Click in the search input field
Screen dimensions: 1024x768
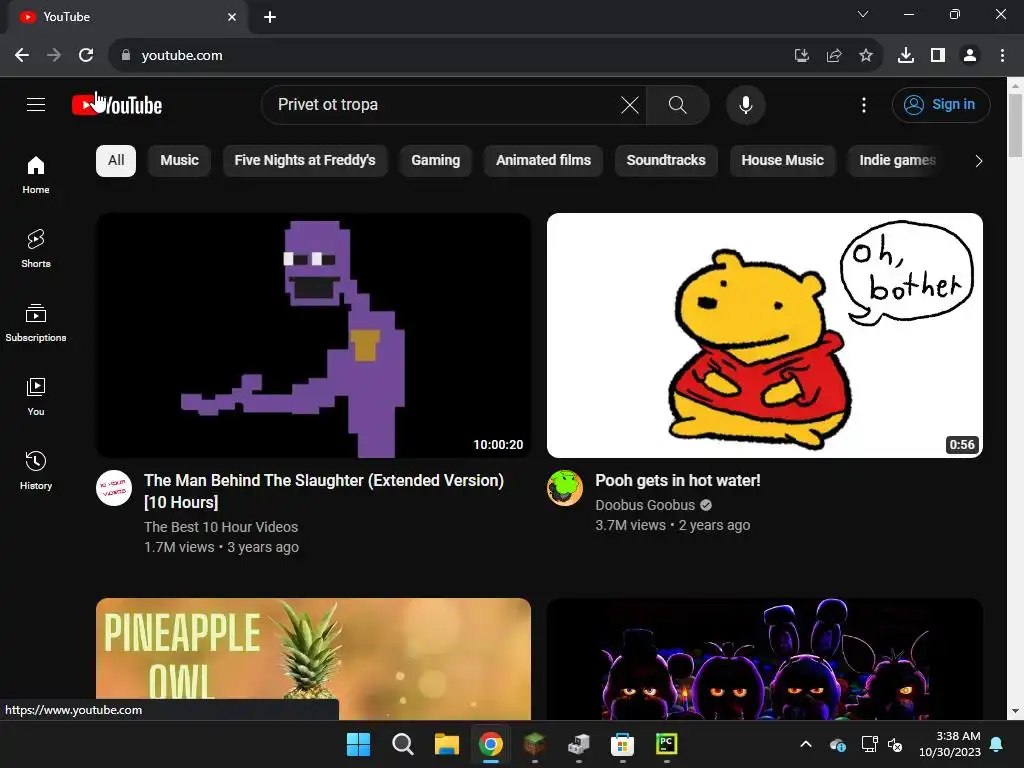(444, 104)
